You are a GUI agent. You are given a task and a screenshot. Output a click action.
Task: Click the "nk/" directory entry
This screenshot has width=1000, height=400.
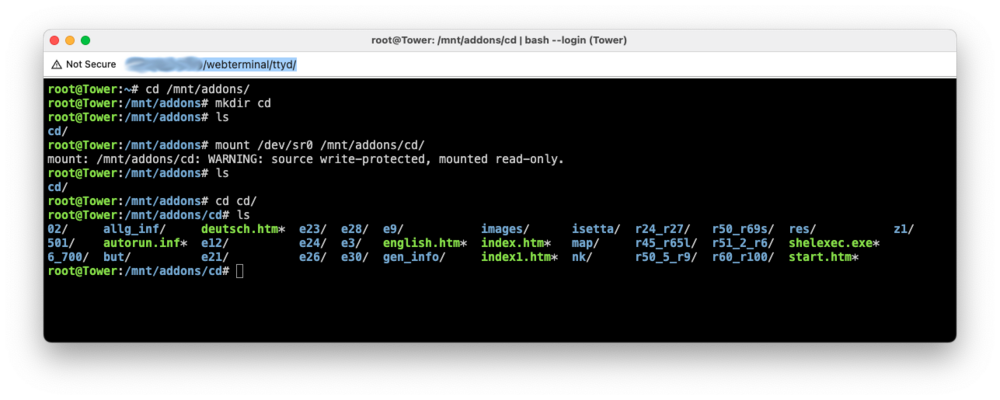582,257
